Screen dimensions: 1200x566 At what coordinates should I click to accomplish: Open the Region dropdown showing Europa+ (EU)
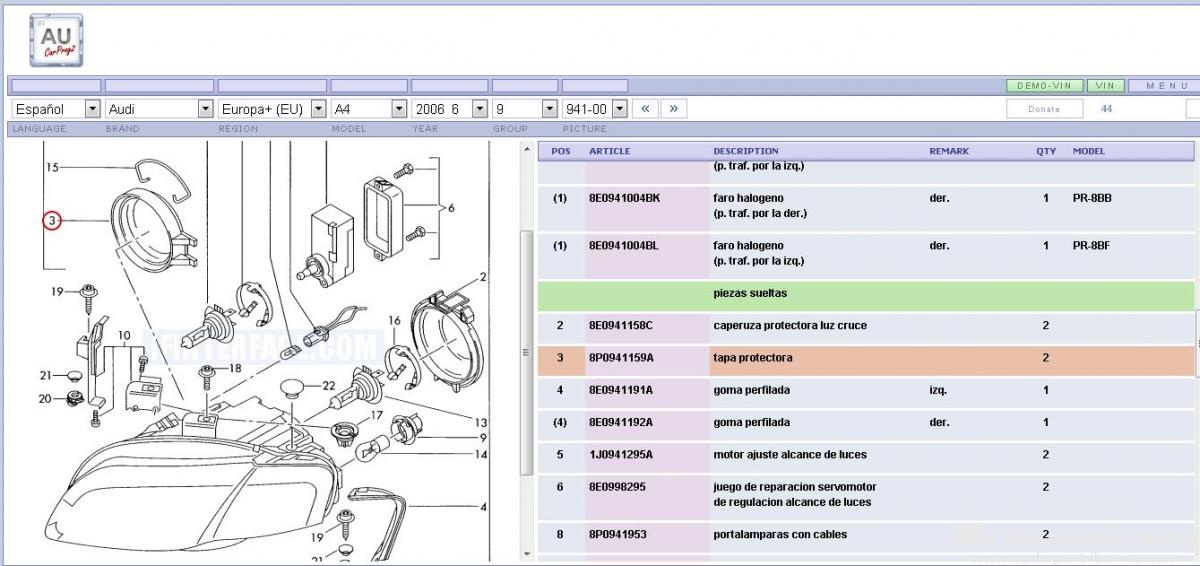(272, 108)
